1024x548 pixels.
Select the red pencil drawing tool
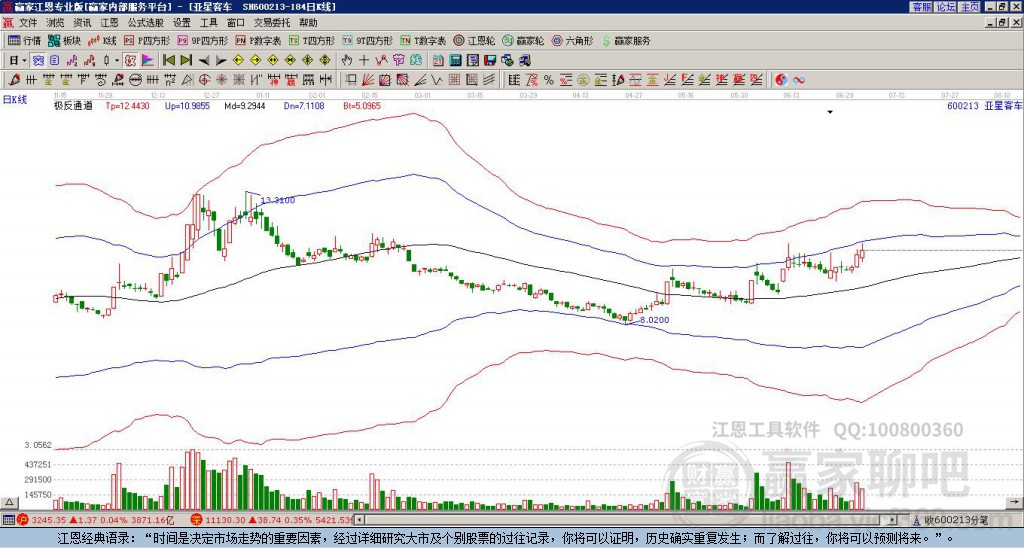pyautogui.click(x=13, y=80)
